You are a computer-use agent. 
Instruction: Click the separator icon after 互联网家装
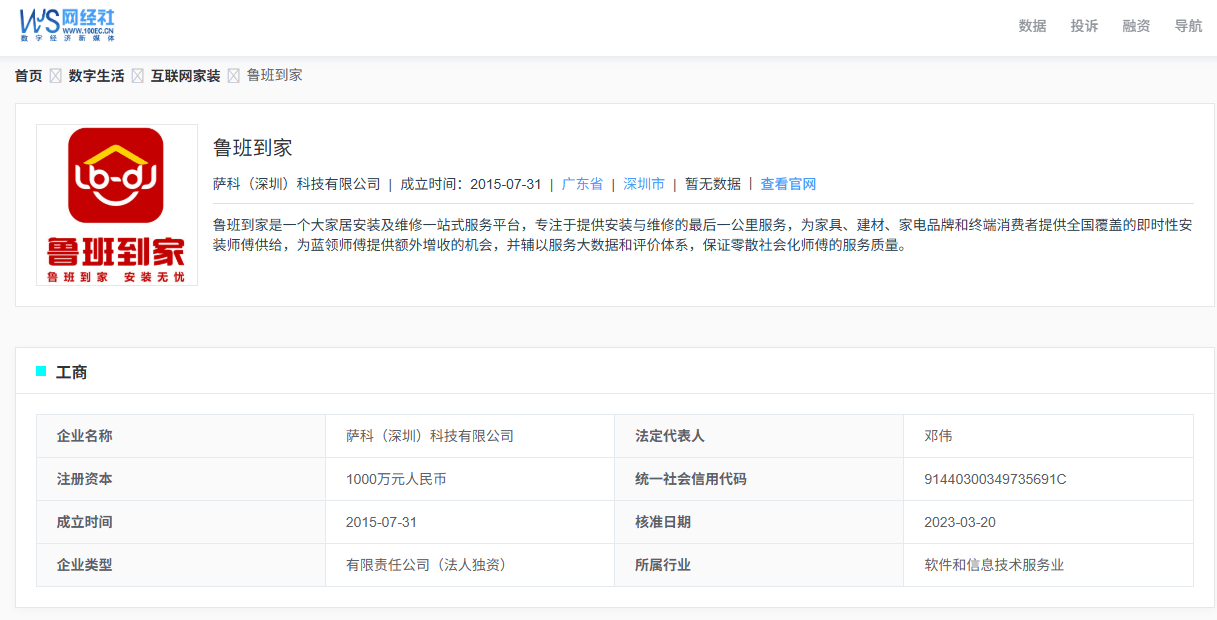pyautogui.click(x=234, y=76)
